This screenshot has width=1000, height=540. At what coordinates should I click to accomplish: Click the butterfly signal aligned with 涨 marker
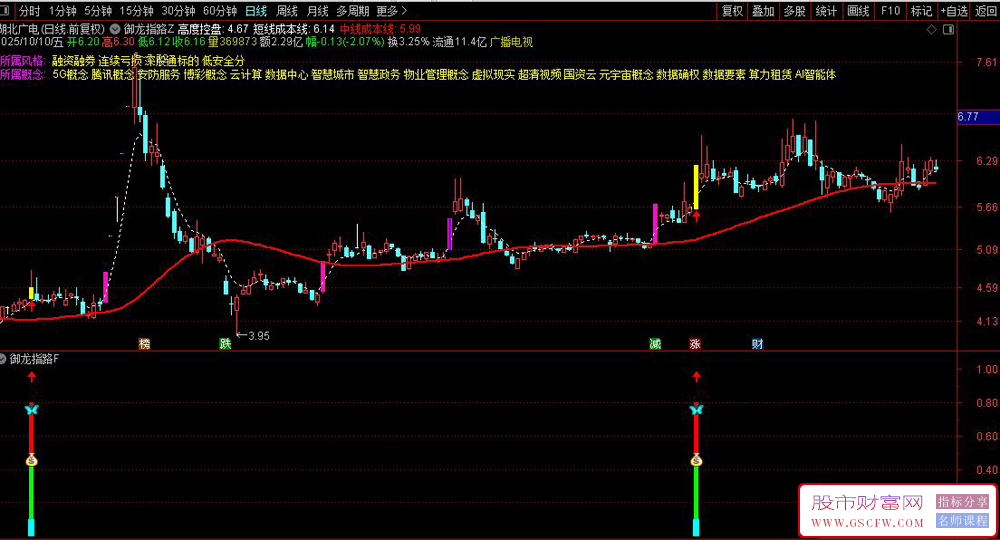point(696,409)
